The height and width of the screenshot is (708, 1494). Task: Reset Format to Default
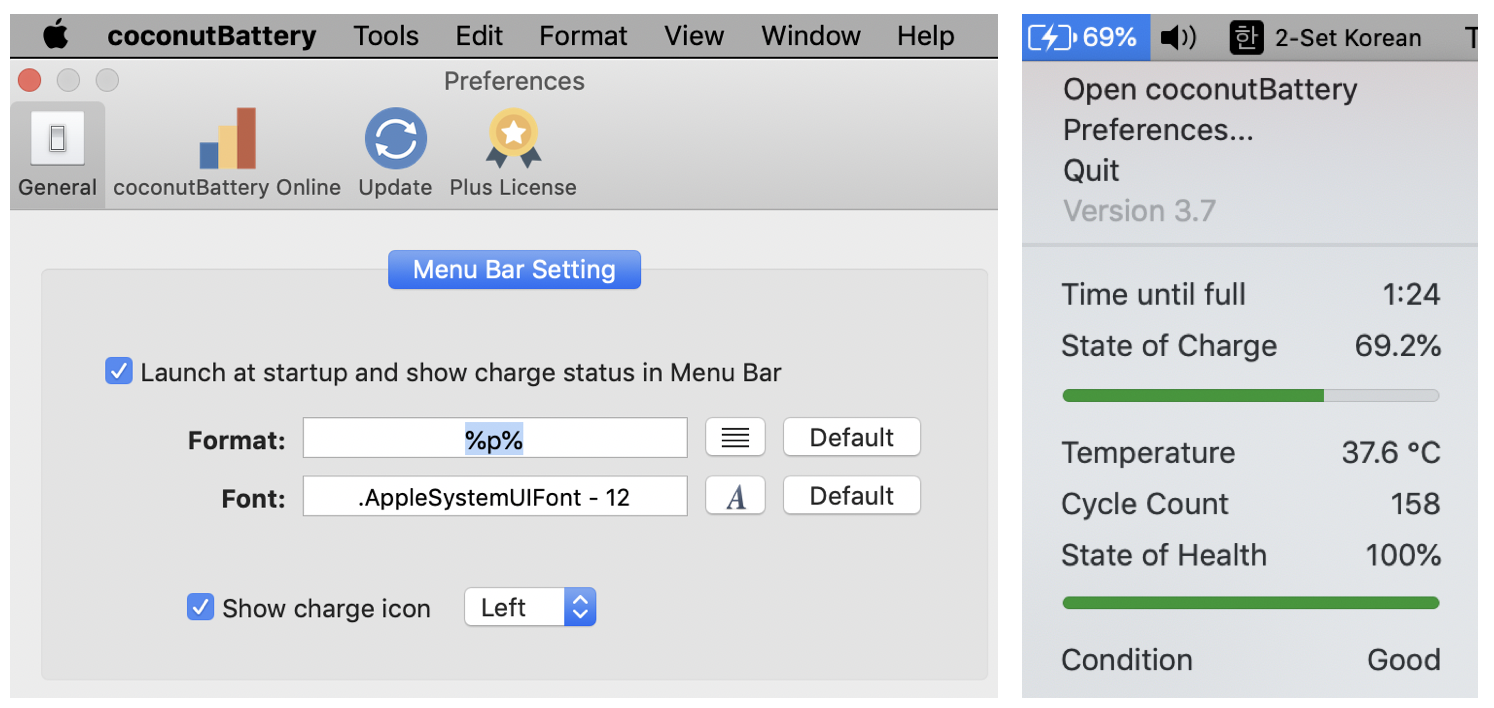[x=851, y=437]
